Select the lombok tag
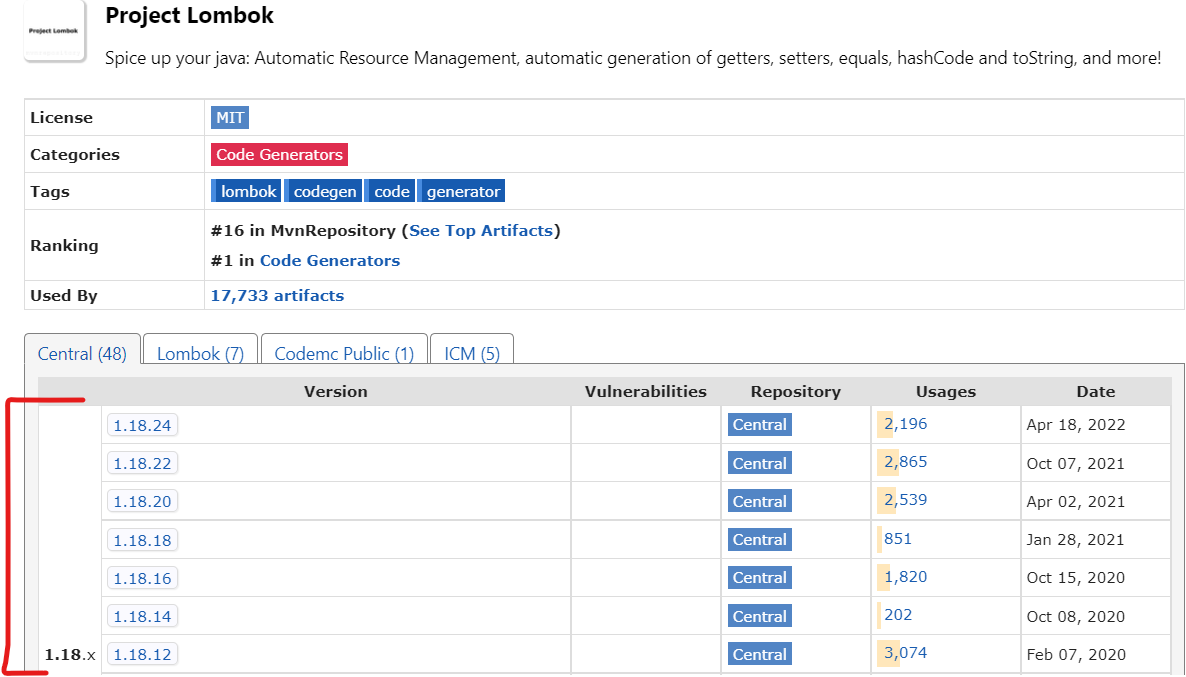Screen dimensions: 1186x677 tap(247, 191)
